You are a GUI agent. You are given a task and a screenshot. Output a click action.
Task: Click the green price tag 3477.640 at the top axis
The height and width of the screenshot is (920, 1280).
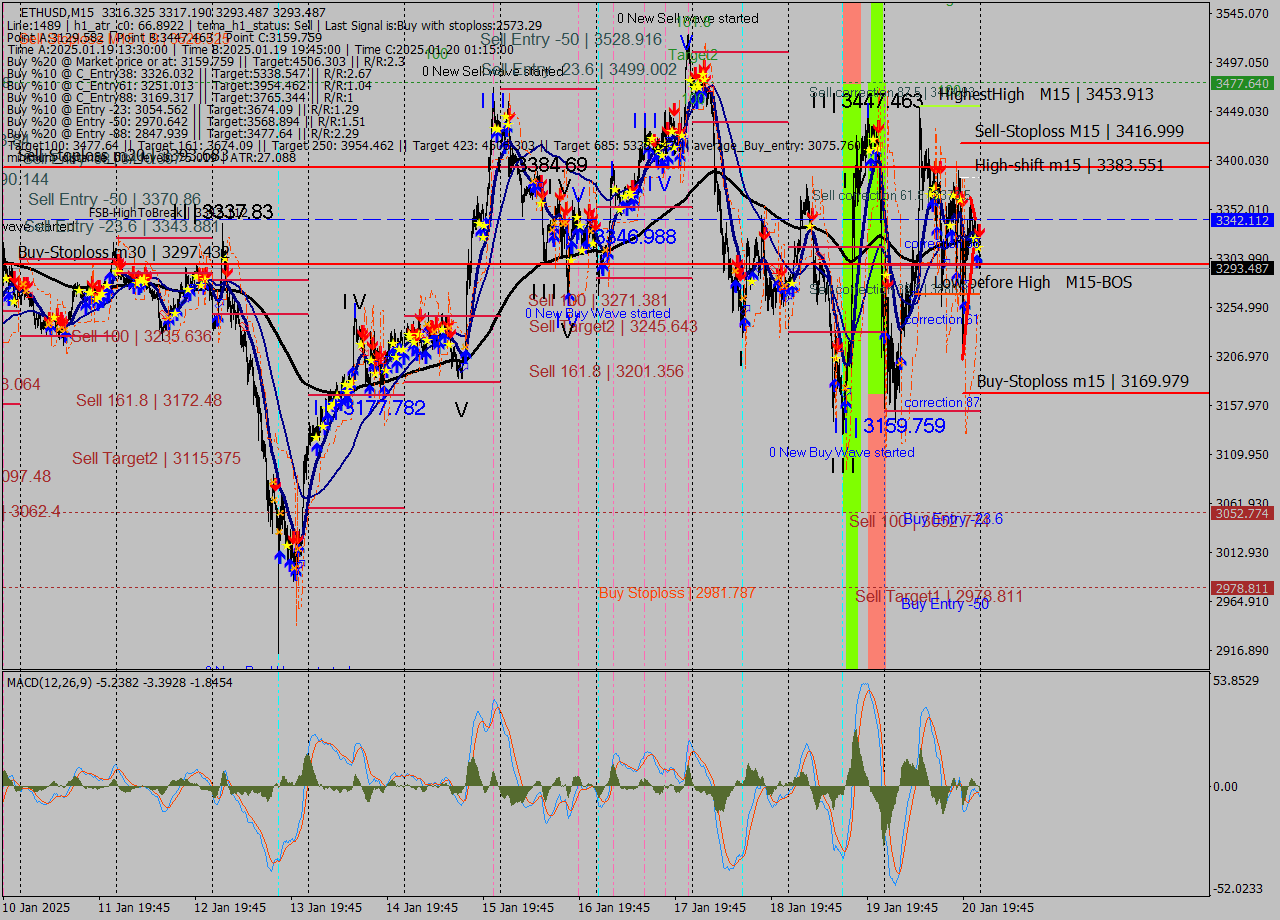coord(1244,85)
